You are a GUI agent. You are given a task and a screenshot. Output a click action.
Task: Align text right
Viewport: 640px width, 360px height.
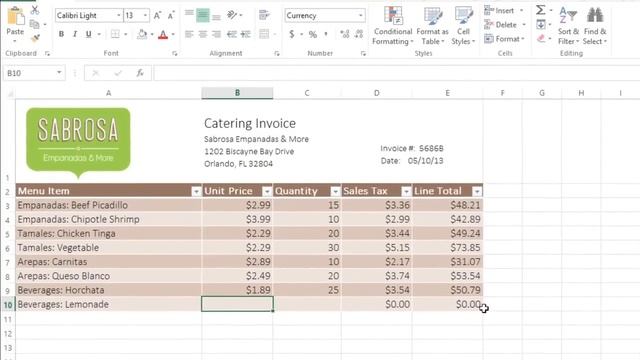216,34
